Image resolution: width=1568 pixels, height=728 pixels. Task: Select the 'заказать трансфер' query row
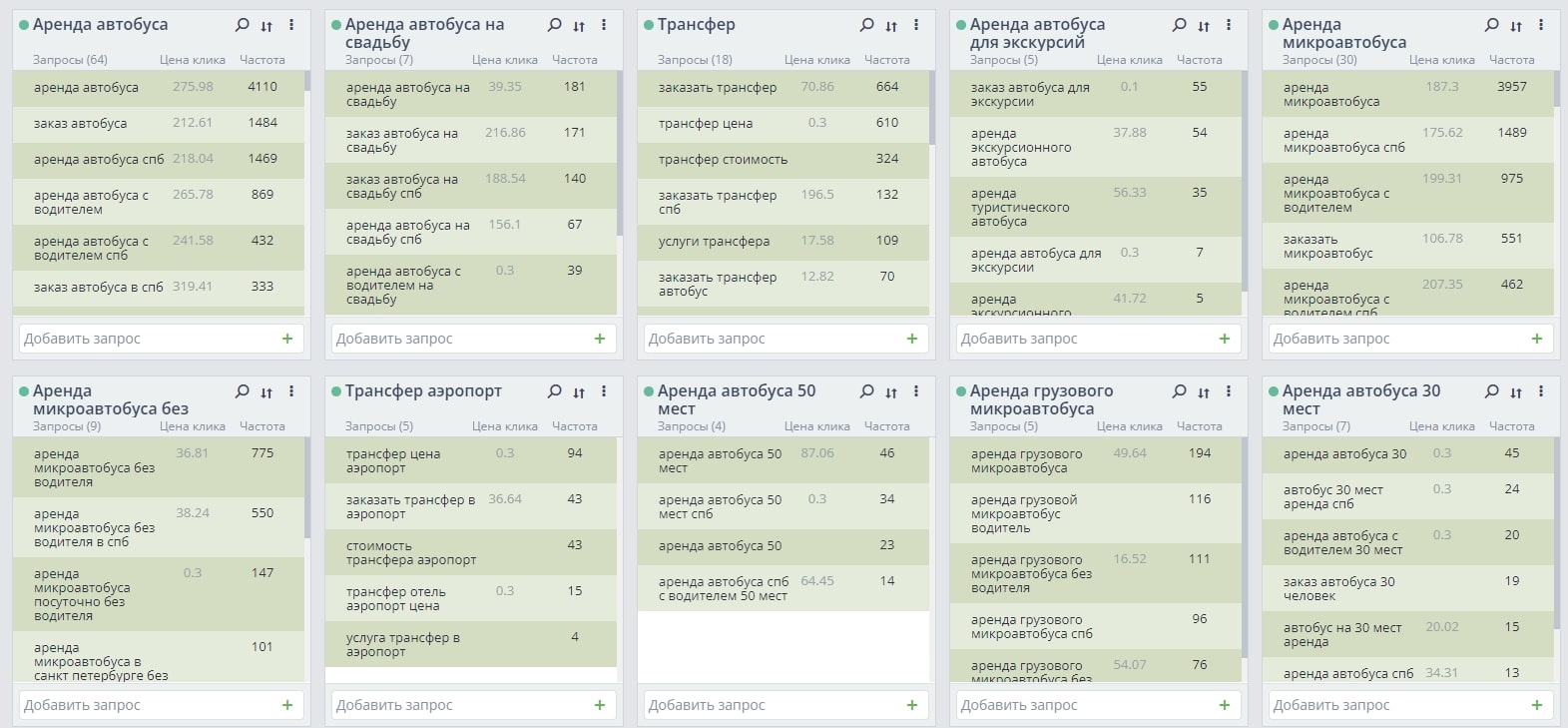tap(717, 88)
